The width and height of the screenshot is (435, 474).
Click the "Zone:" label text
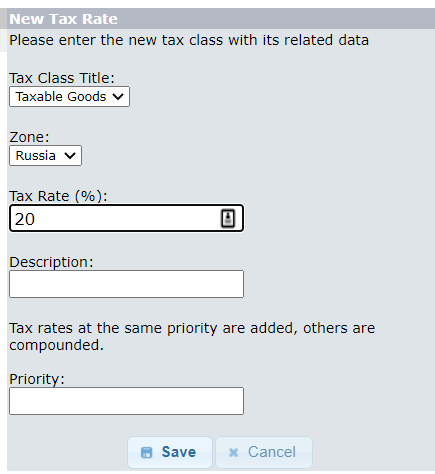click(x=29, y=137)
